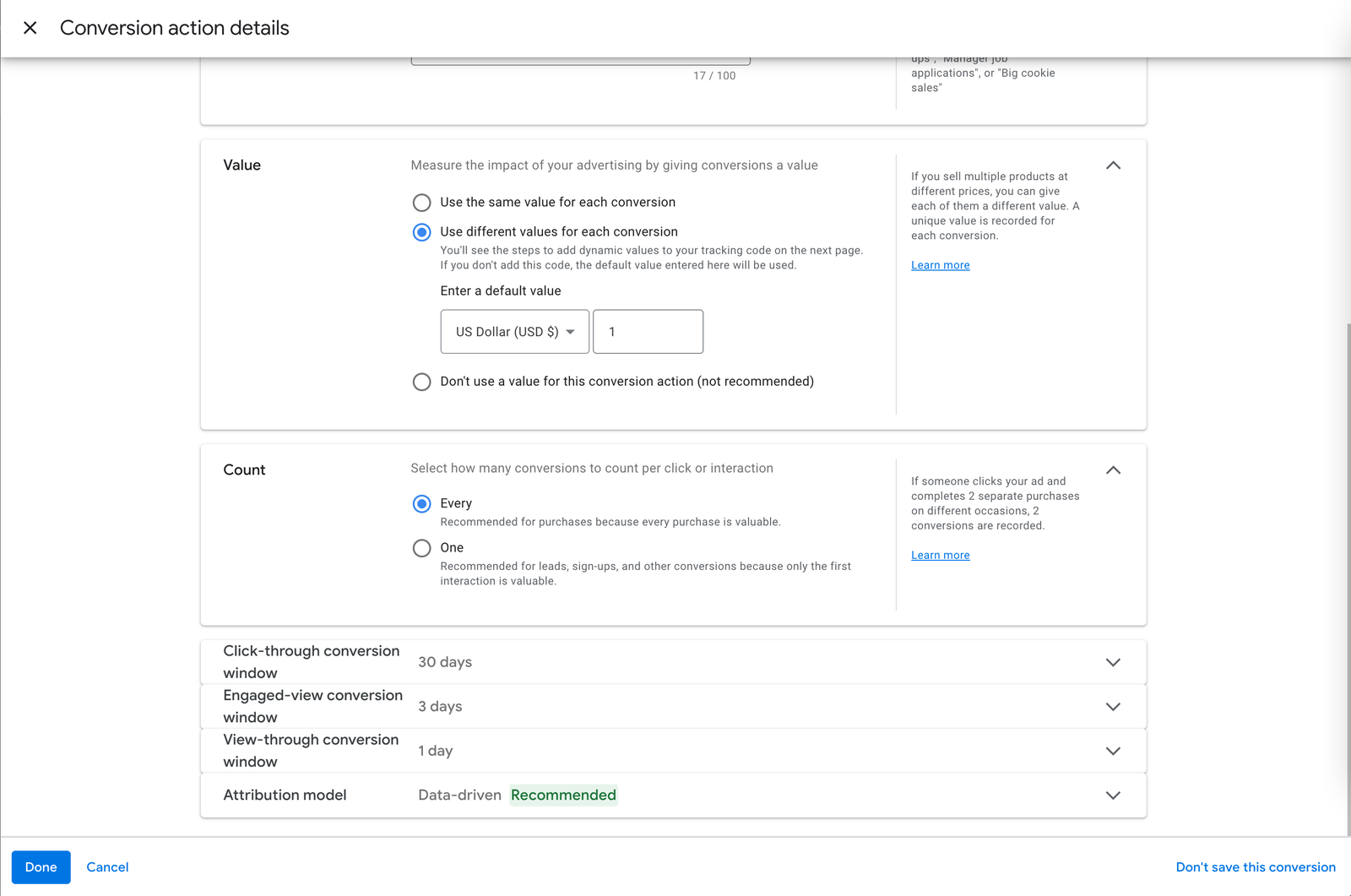Expand the Attribution model row
The image size is (1351, 896).
(x=1113, y=796)
